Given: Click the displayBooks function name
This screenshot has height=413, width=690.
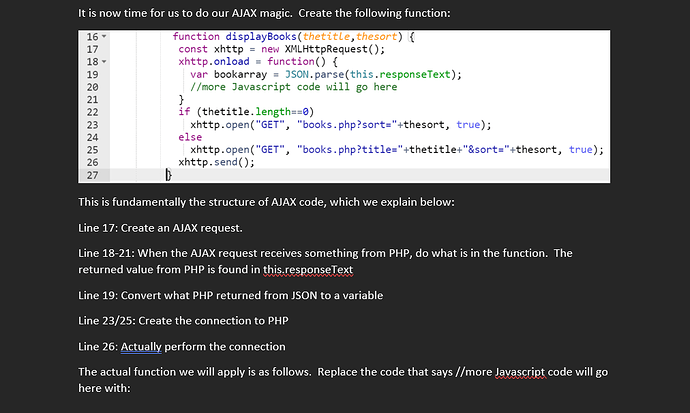Looking at the screenshot, I should (261, 37).
